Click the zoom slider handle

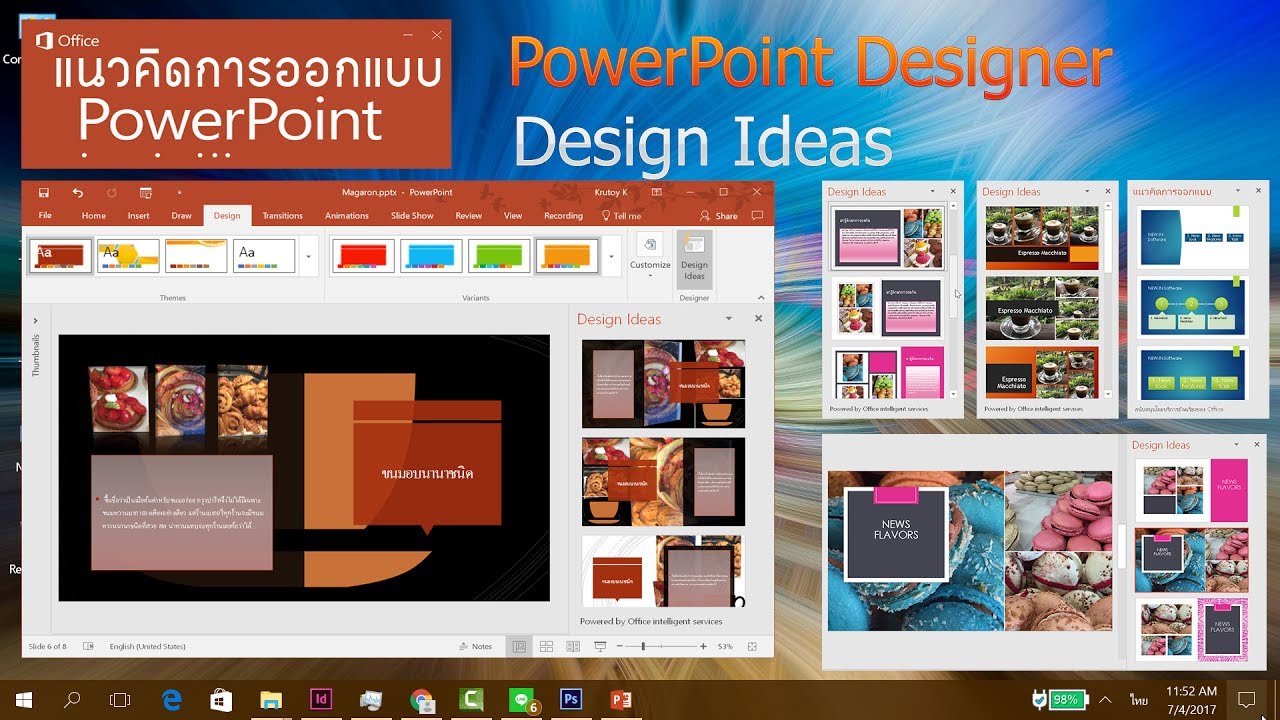643,647
